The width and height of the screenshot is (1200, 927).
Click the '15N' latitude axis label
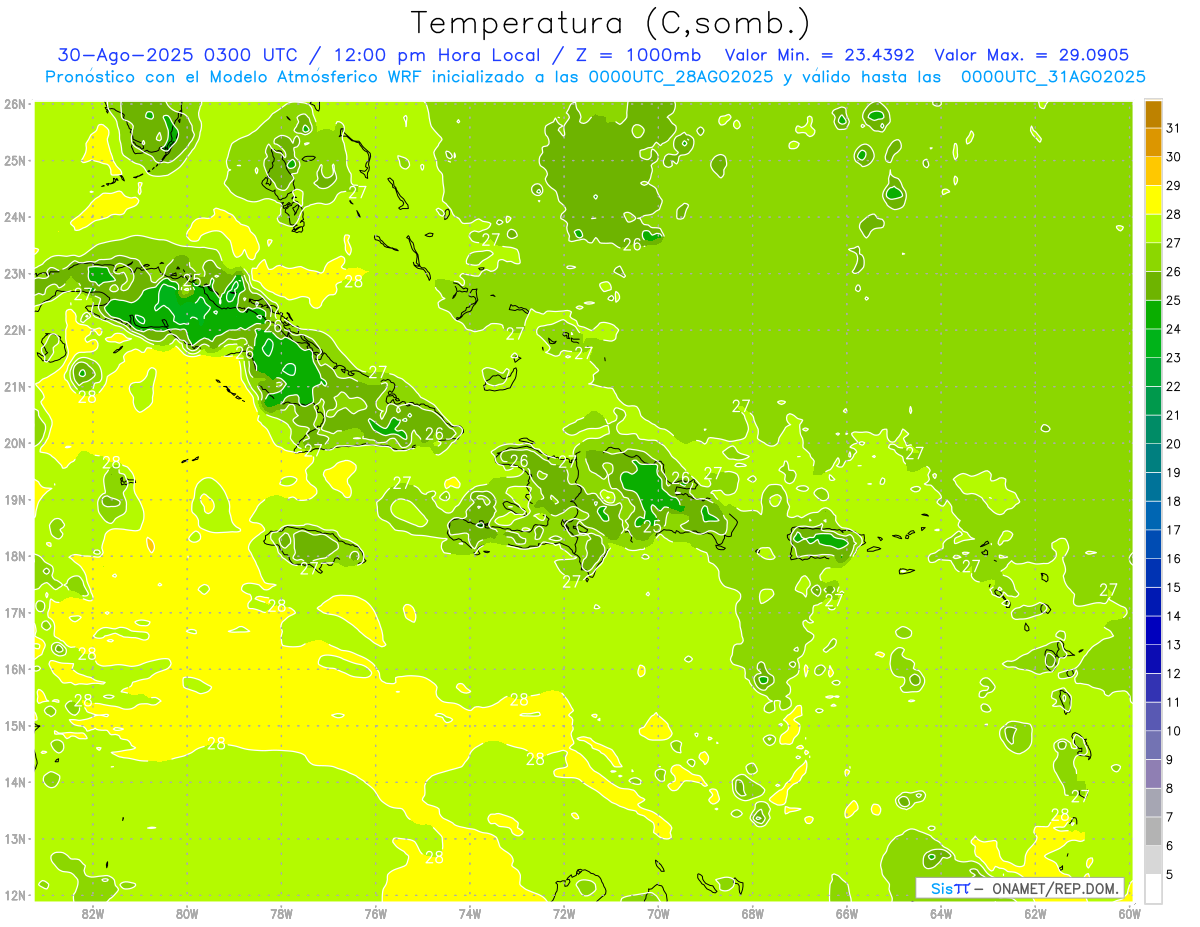coord(14,726)
